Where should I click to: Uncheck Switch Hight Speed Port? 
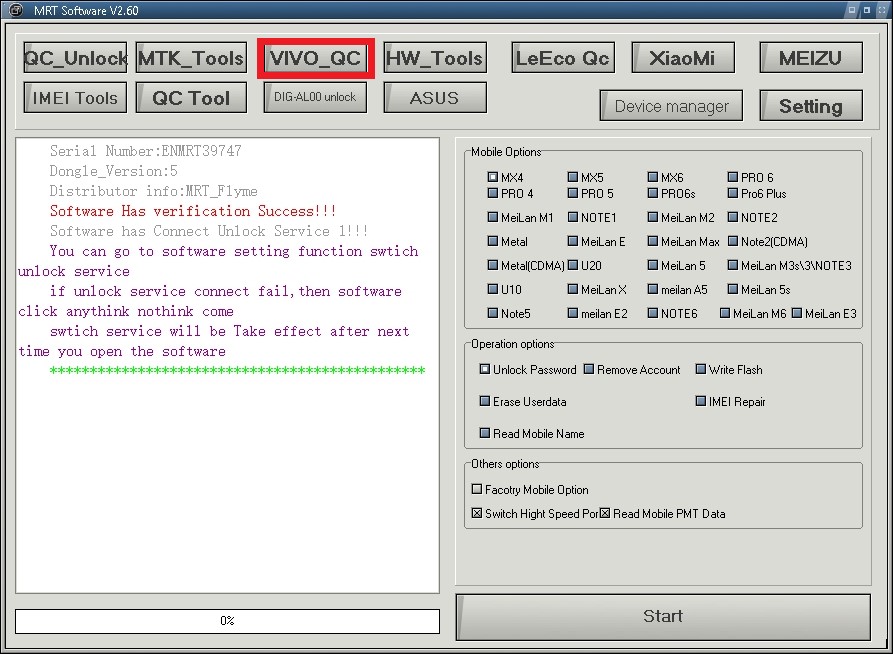[x=477, y=513]
